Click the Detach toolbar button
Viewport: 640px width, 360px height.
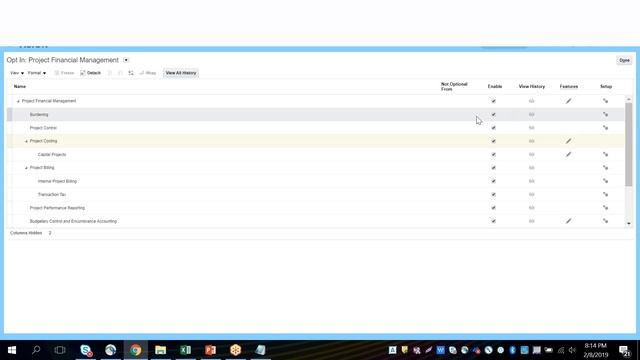coord(91,73)
